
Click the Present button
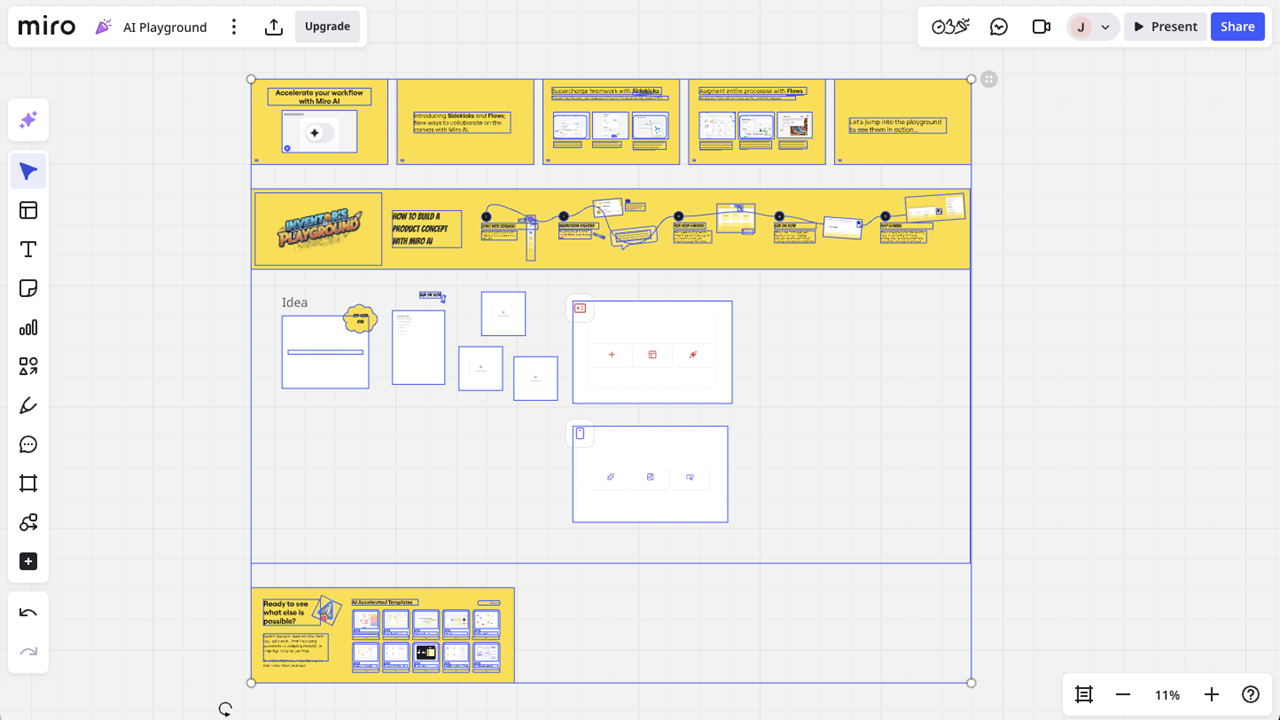pos(1164,27)
